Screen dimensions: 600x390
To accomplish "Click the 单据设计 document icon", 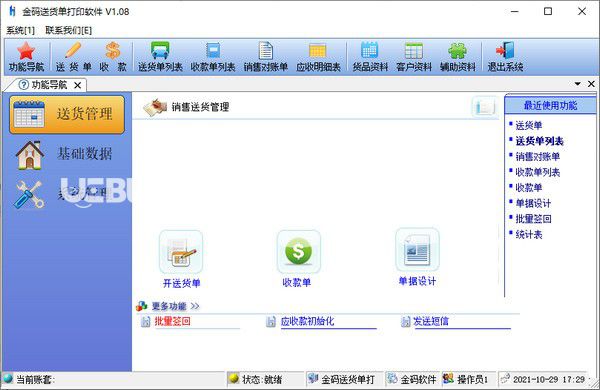I will pos(417,250).
